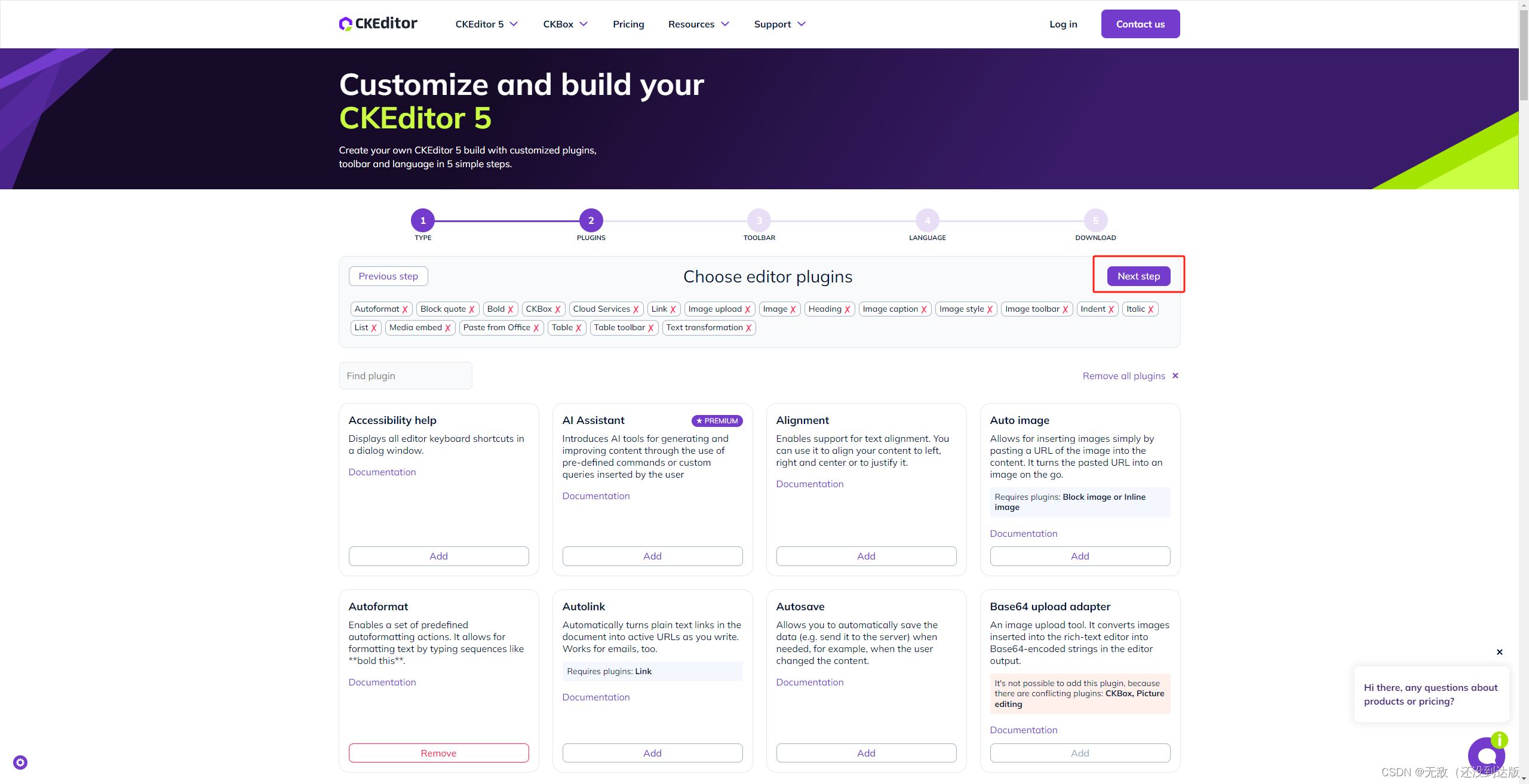Toggle Autoformat plugin with Remove button
This screenshot has width=1529, height=784.
pos(438,753)
